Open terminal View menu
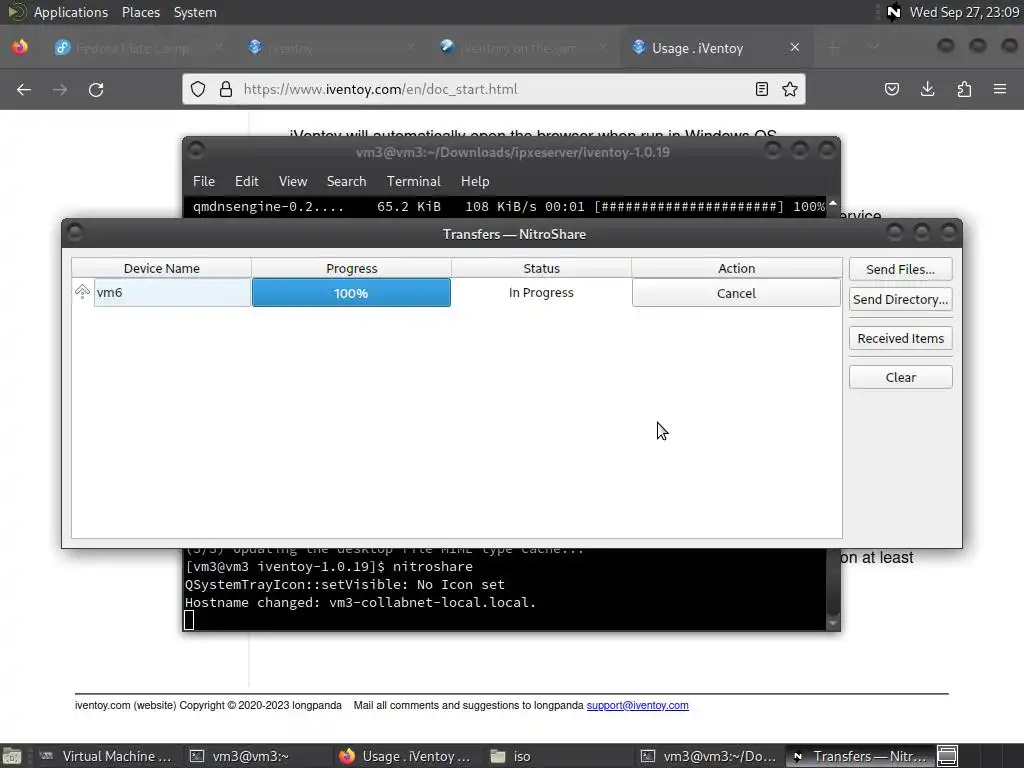 pyautogui.click(x=293, y=182)
